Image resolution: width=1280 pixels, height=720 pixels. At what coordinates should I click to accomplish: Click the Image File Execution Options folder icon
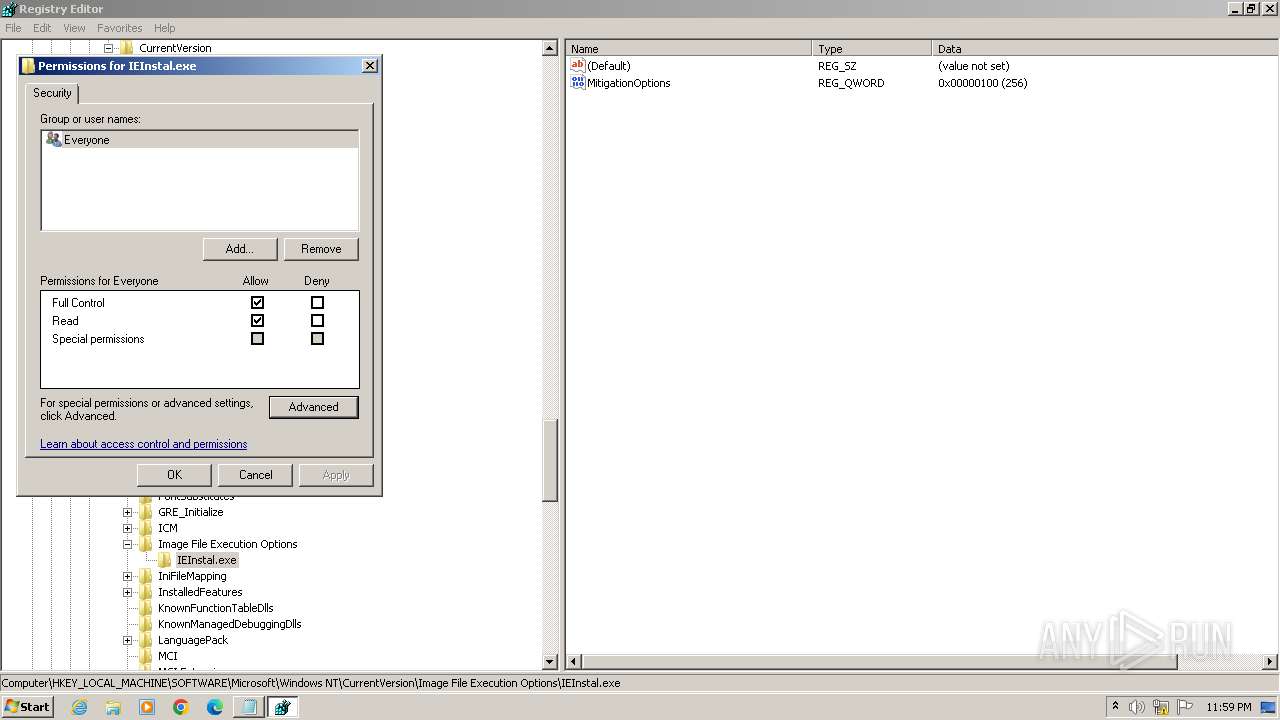click(146, 544)
